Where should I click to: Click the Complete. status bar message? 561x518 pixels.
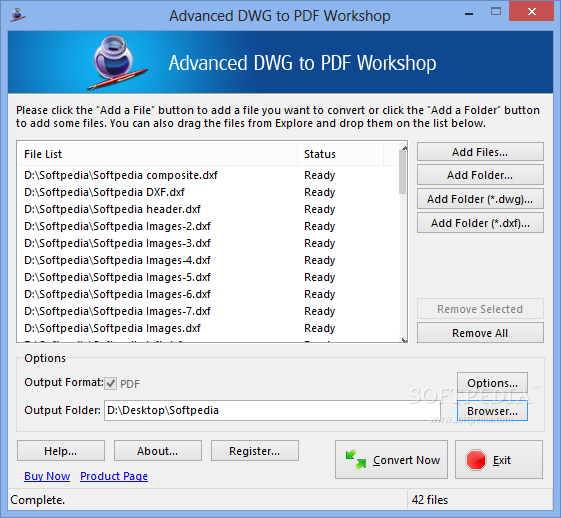pyautogui.click(x=38, y=500)
